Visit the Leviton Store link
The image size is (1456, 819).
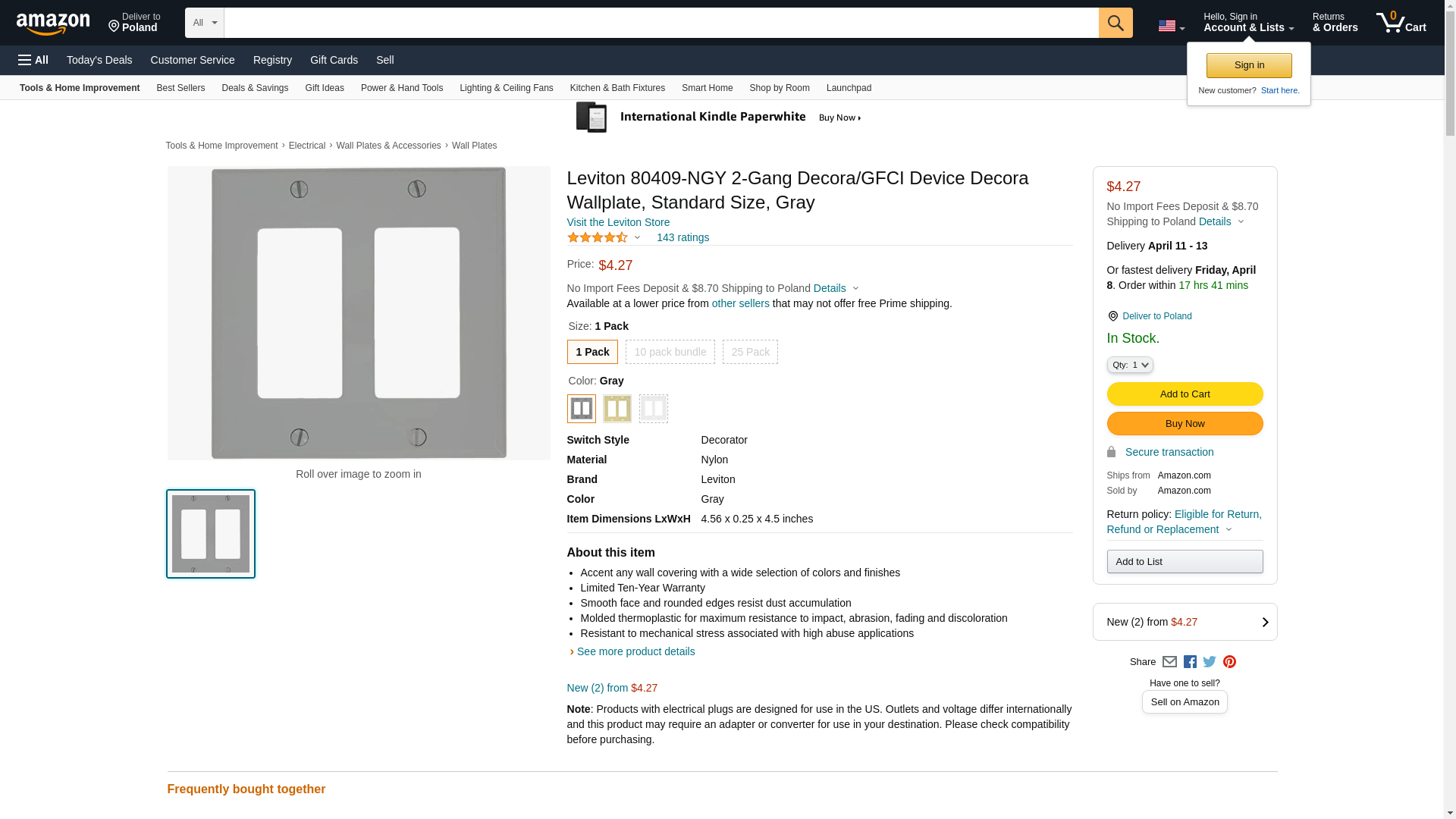click(618, 222)
